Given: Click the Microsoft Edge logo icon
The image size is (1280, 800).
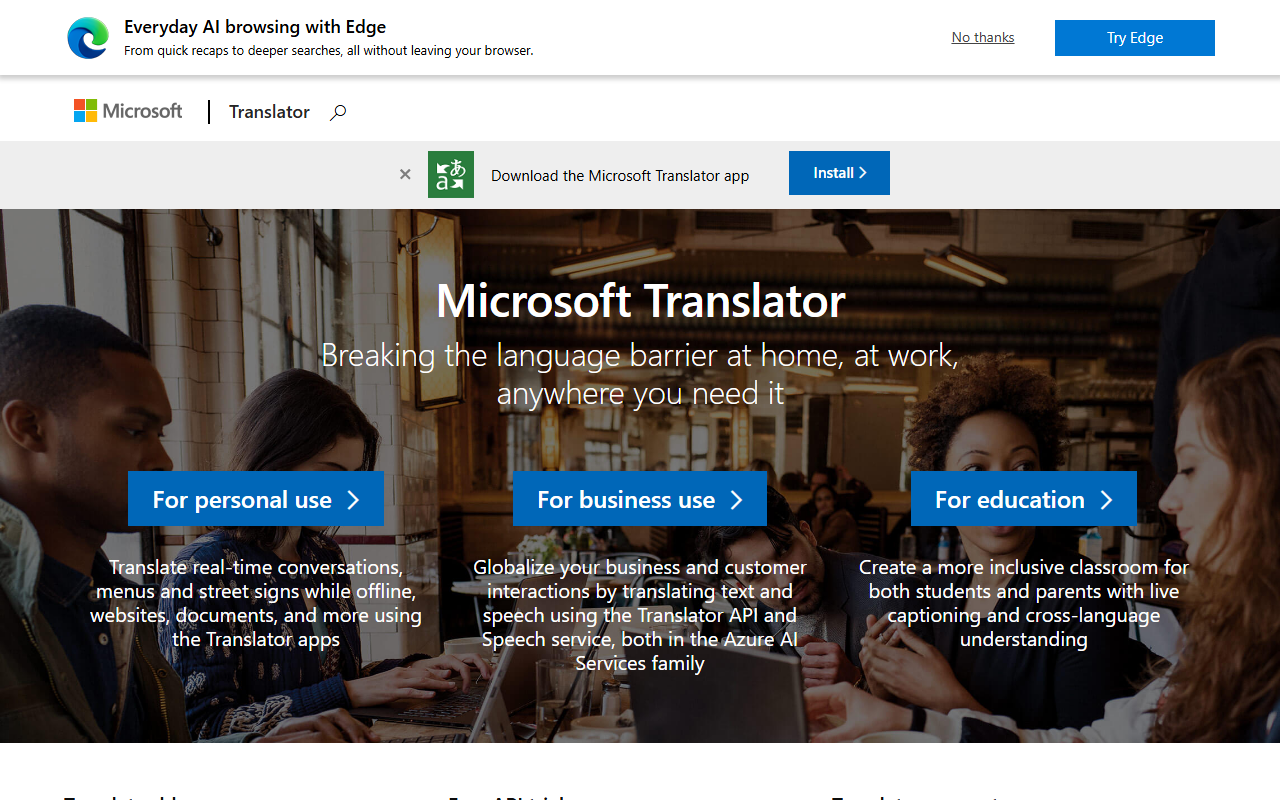Looking at the screenshot, I should [x=88, y=38].
